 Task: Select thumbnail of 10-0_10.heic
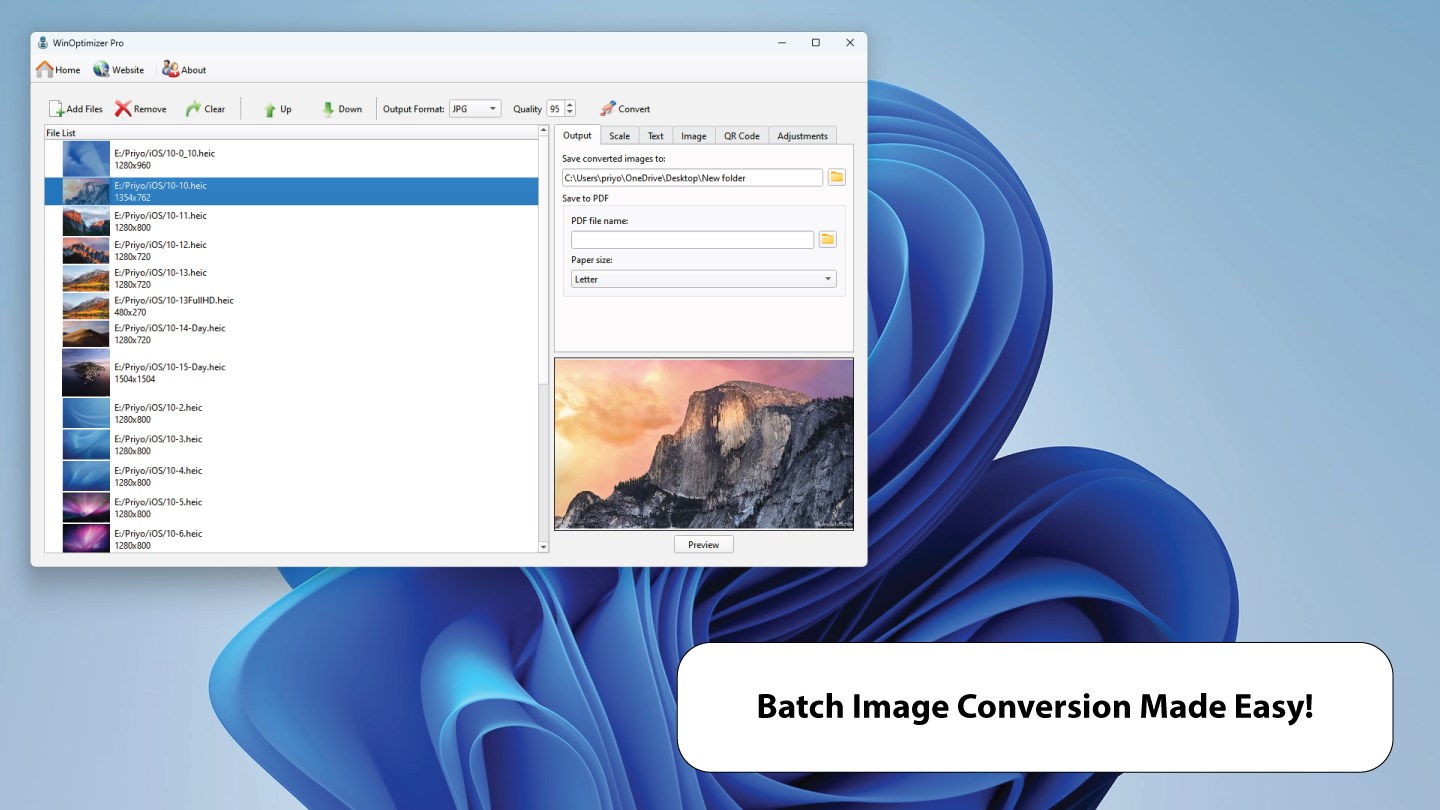[x=86, y=159]
